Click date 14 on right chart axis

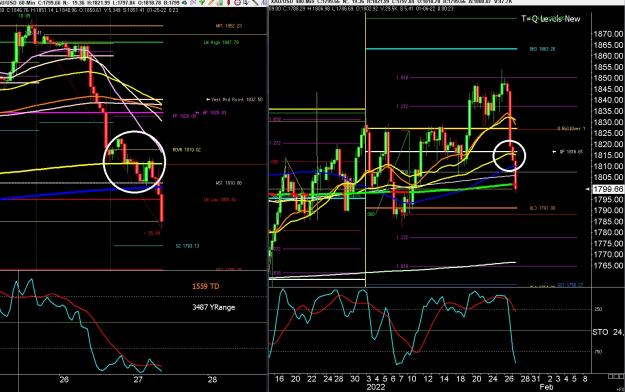444,379
